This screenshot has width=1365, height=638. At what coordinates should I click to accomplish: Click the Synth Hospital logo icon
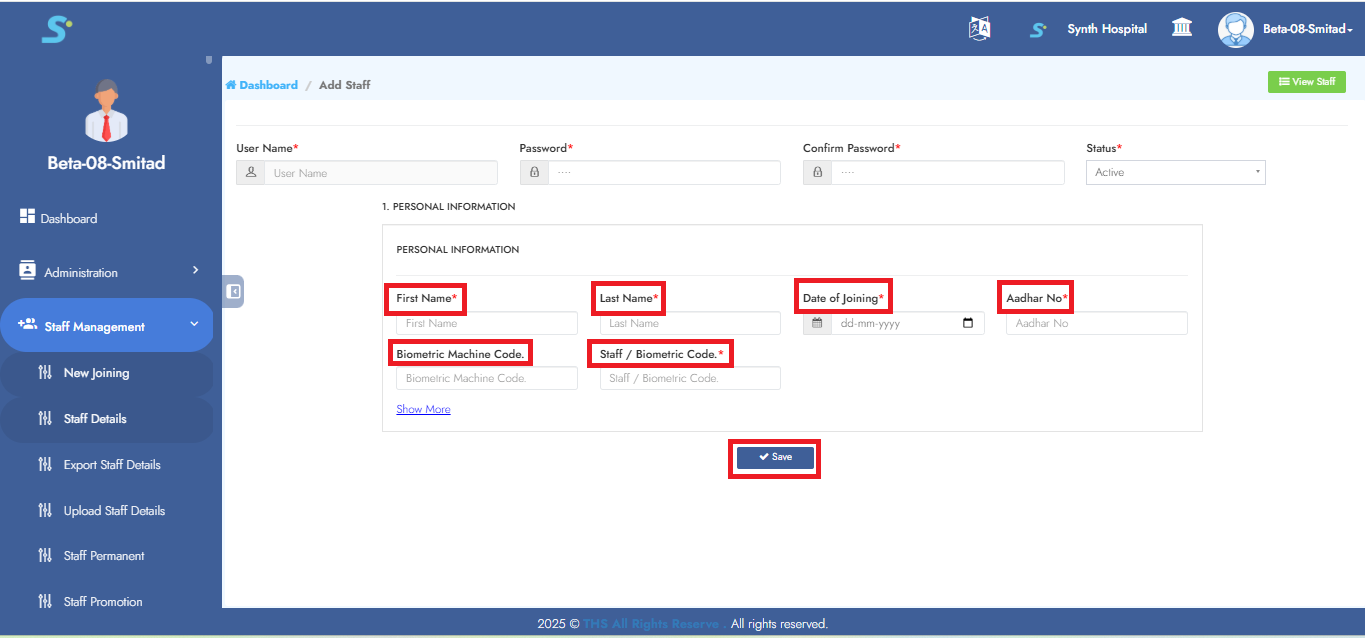point(1038,30)
